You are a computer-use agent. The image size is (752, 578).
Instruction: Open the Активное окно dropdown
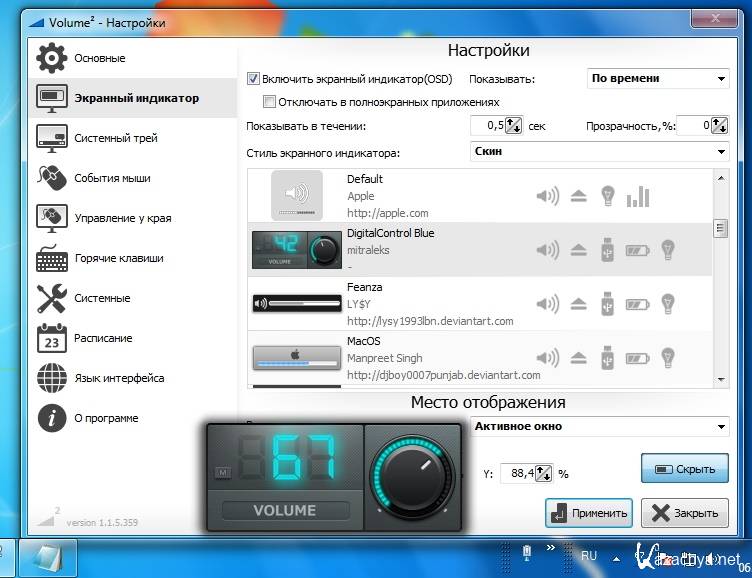[599, 426]
